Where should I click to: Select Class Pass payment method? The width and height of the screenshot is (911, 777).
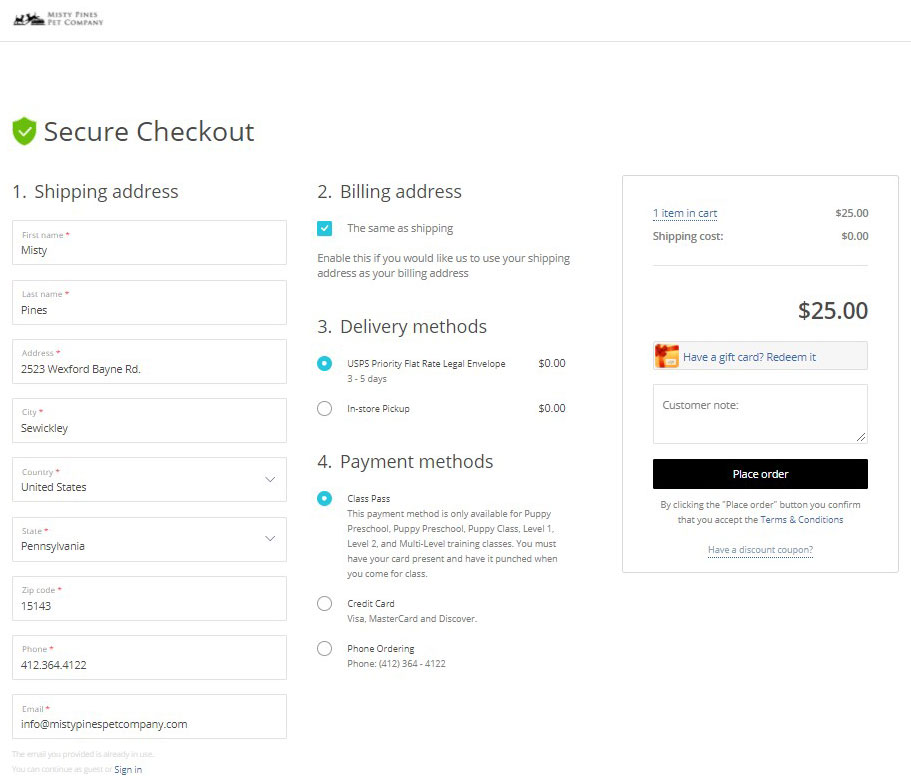[324, 498]
